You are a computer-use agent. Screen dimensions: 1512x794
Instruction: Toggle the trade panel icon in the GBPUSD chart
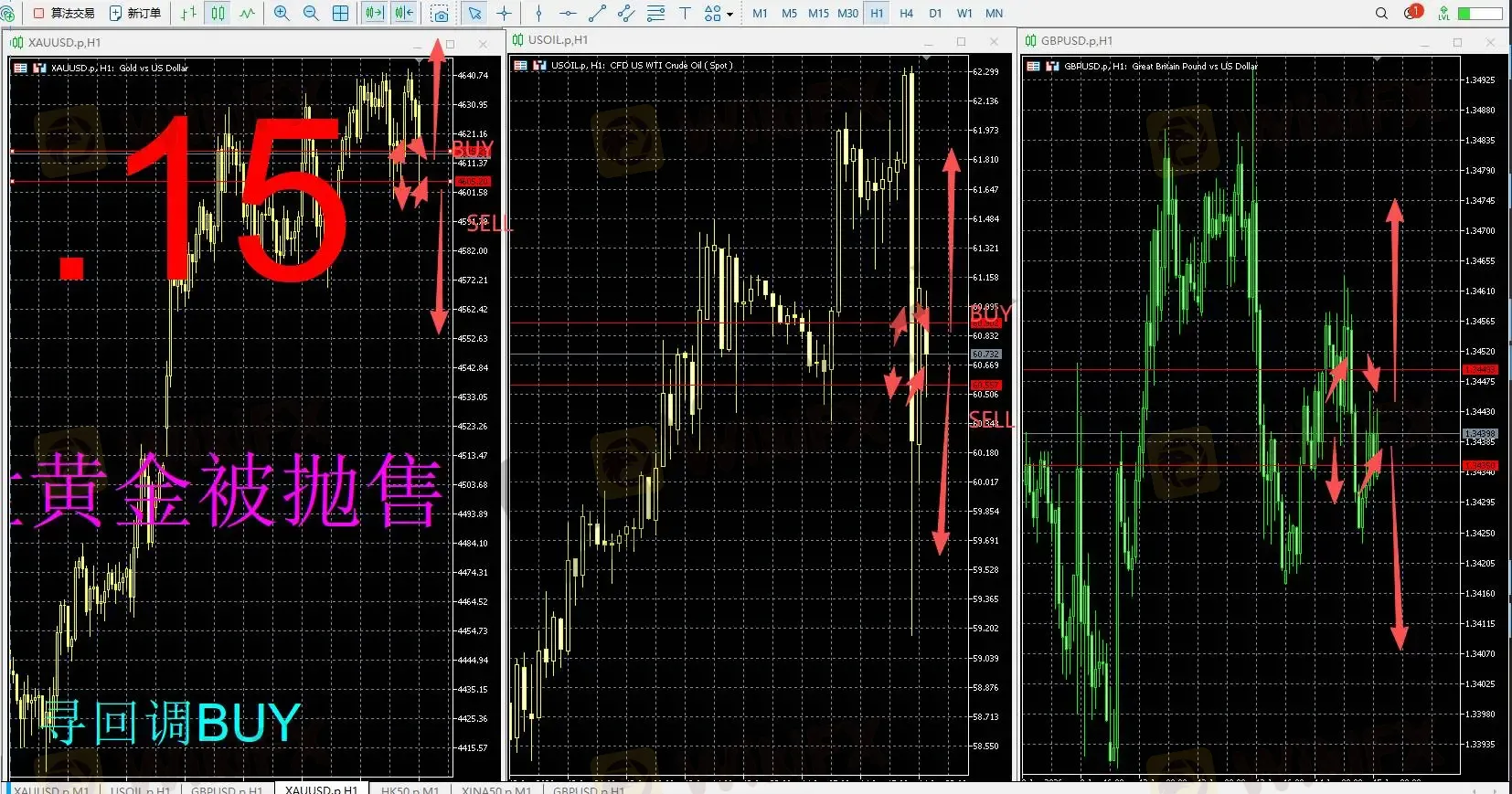click(1033, 67)
